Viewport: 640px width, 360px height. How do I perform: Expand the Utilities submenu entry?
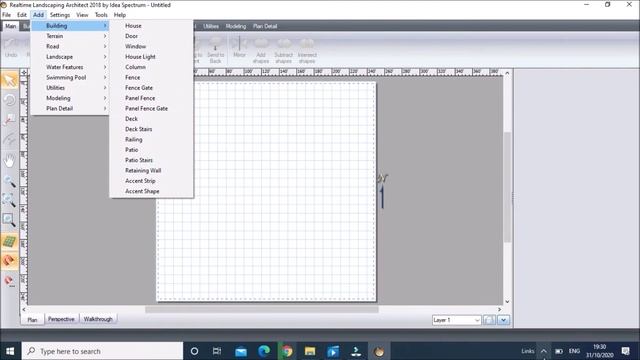pos(70,88)
